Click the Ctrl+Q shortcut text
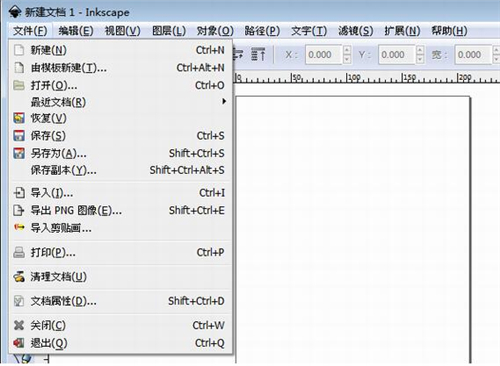 210,343
